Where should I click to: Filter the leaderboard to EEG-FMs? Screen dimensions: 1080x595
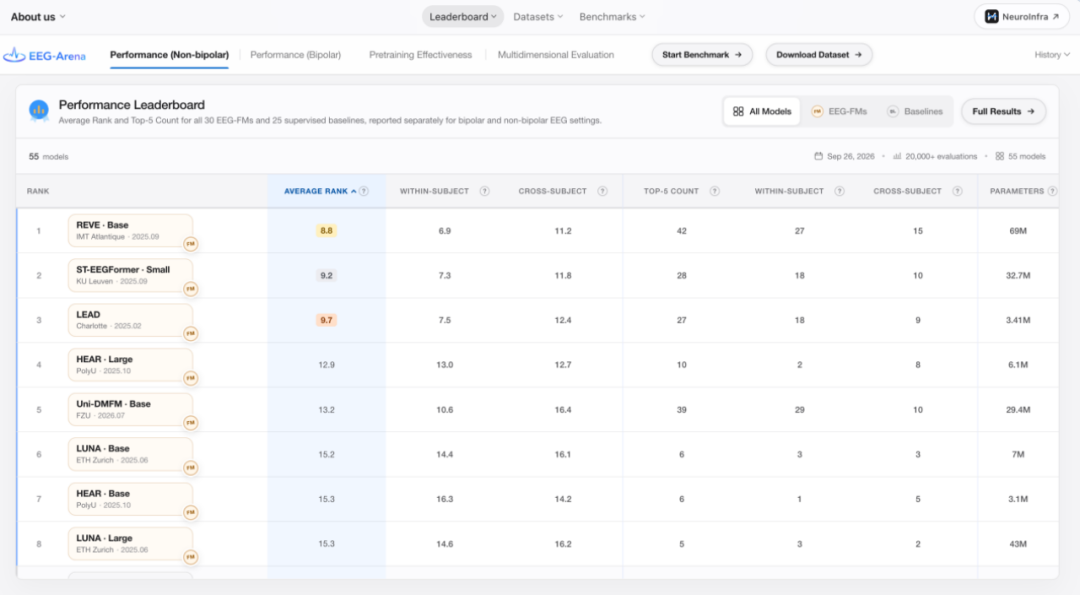(839, 112)
